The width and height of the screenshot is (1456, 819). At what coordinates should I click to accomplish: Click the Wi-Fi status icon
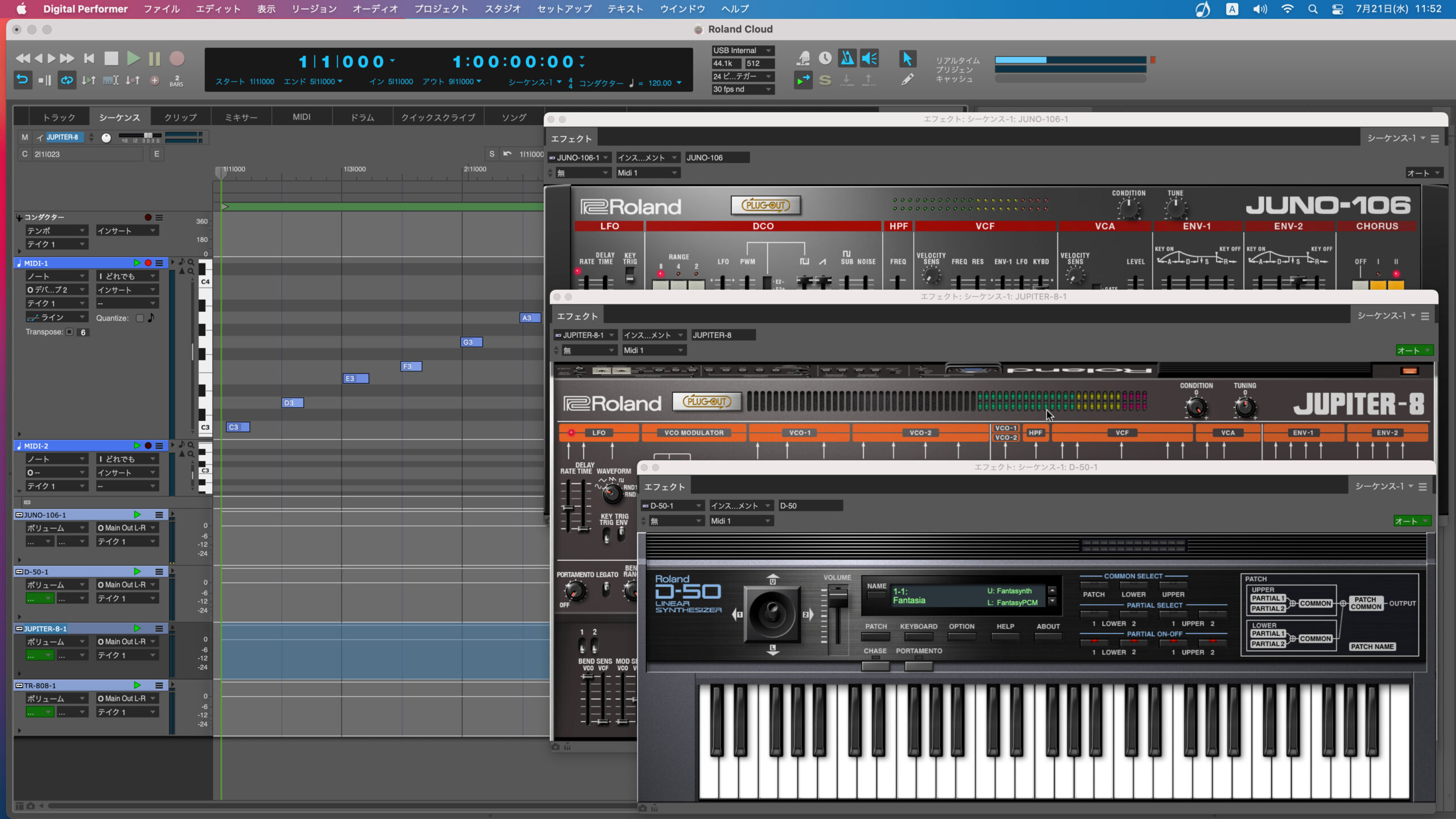tap(1287, 9)
